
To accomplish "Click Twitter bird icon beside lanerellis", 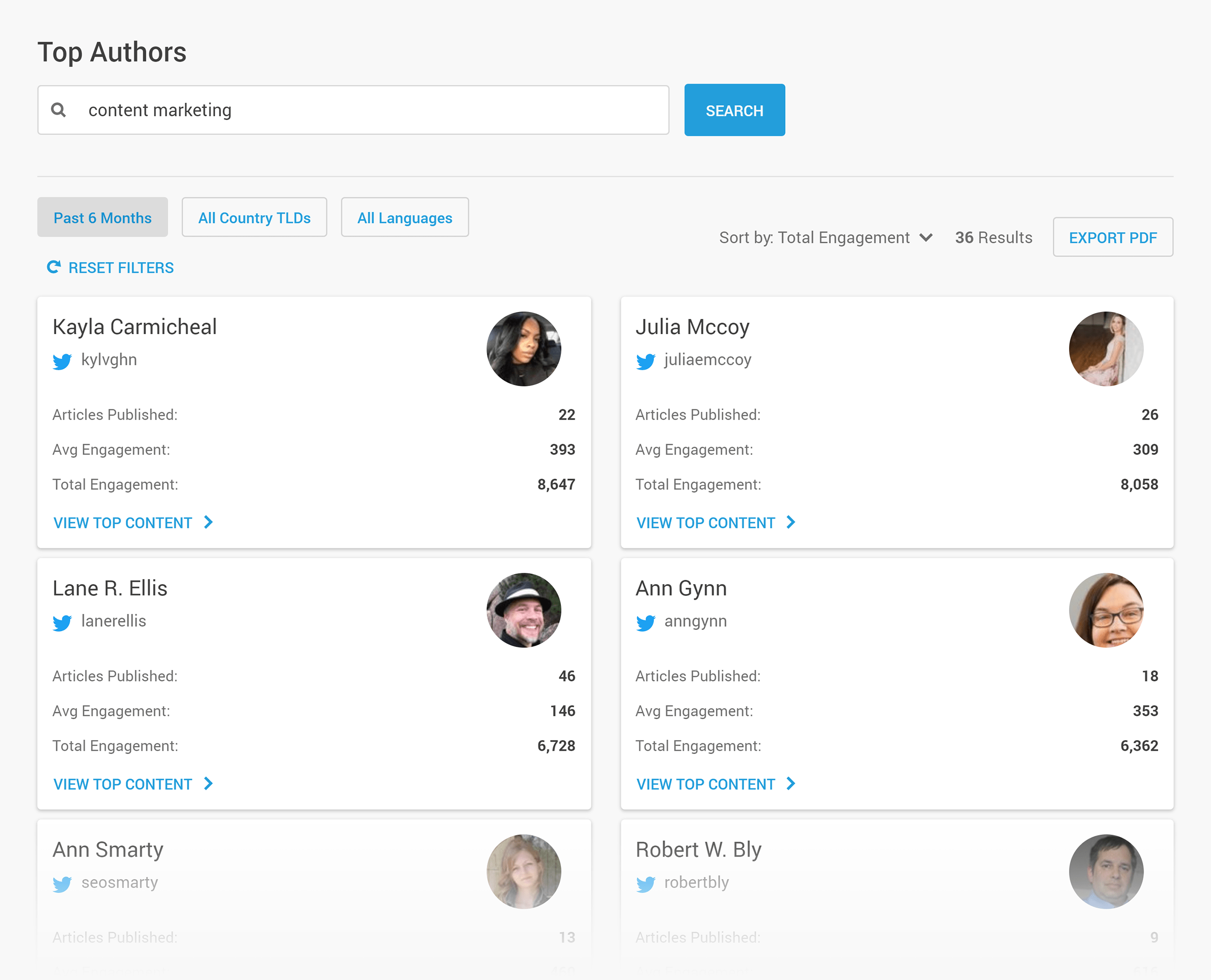I will 62,622.
